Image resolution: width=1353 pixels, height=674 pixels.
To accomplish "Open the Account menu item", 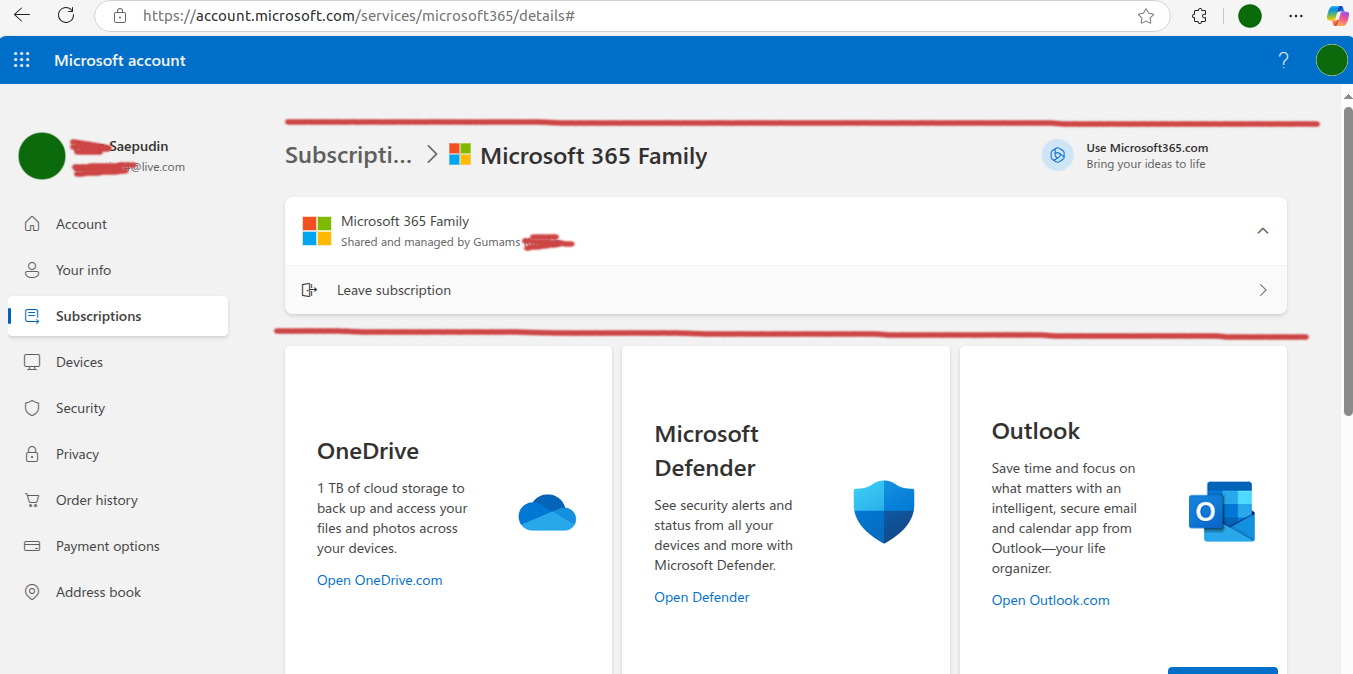I will [x=118, y=224].
